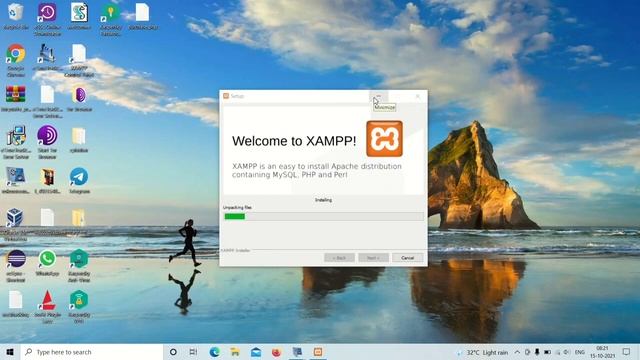Open Kaspersky Anti-Virus desktop shortcut
640x360 pixels.
point(79,259)
